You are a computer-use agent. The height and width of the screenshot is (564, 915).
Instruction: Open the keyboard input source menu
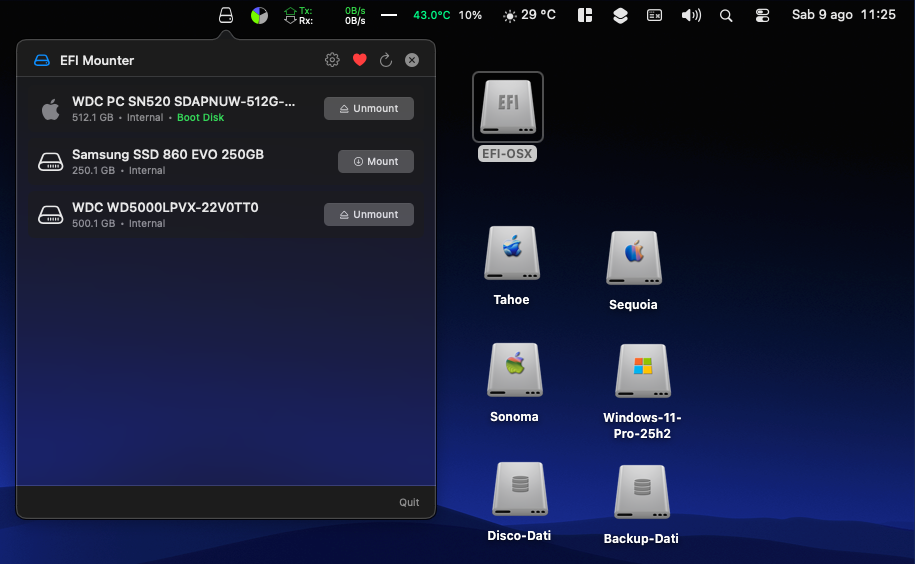tap(655, 15)
